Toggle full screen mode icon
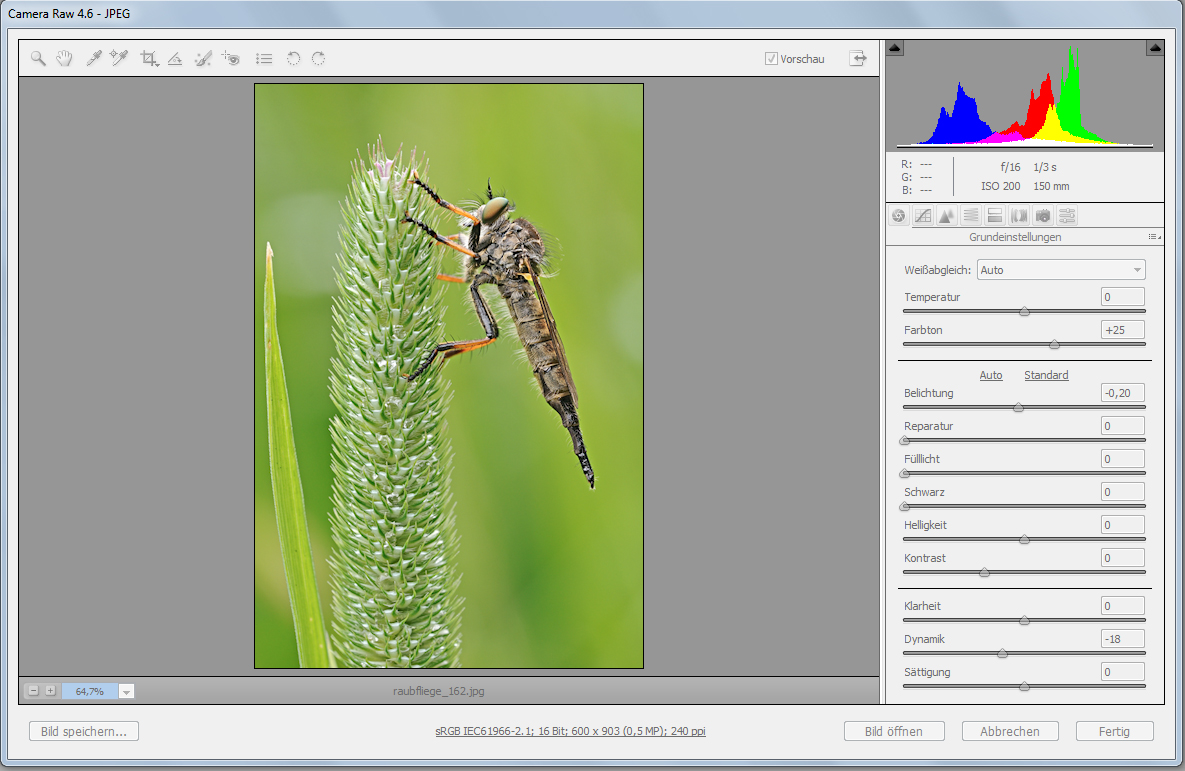 (858, 58)
